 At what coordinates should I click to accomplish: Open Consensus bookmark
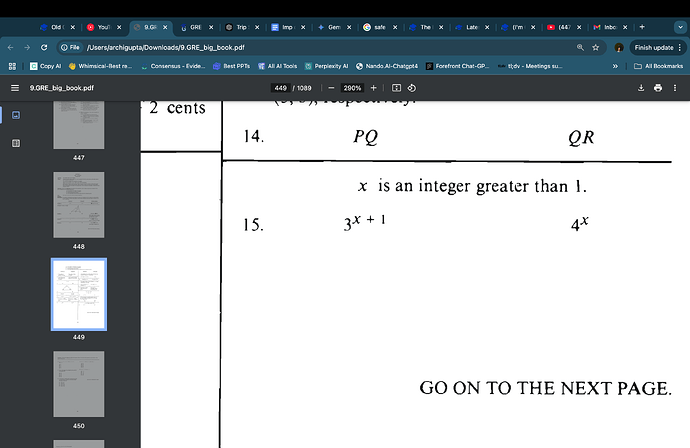pos(173,66)
